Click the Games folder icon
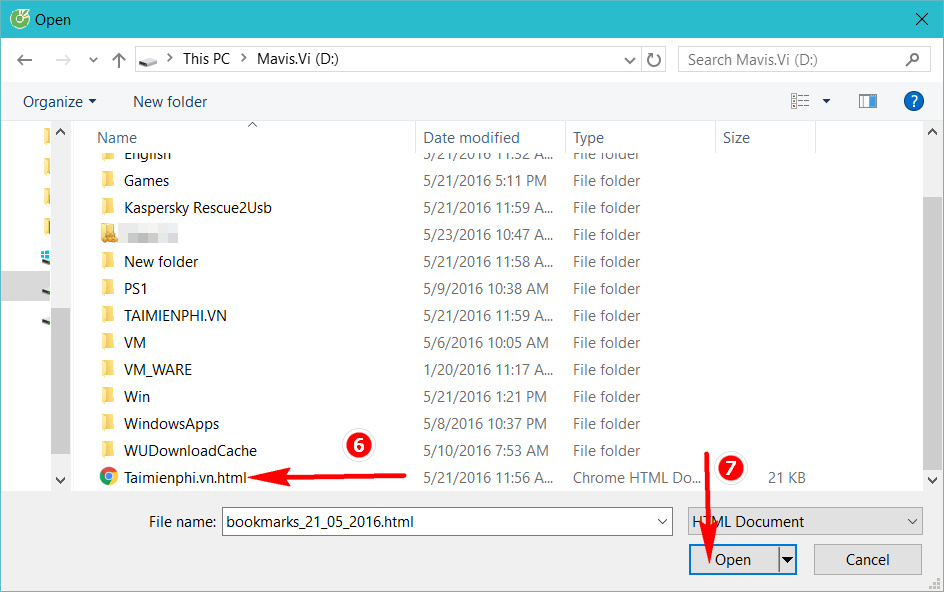Screen dimensions: 944x592 coord(108,181)
